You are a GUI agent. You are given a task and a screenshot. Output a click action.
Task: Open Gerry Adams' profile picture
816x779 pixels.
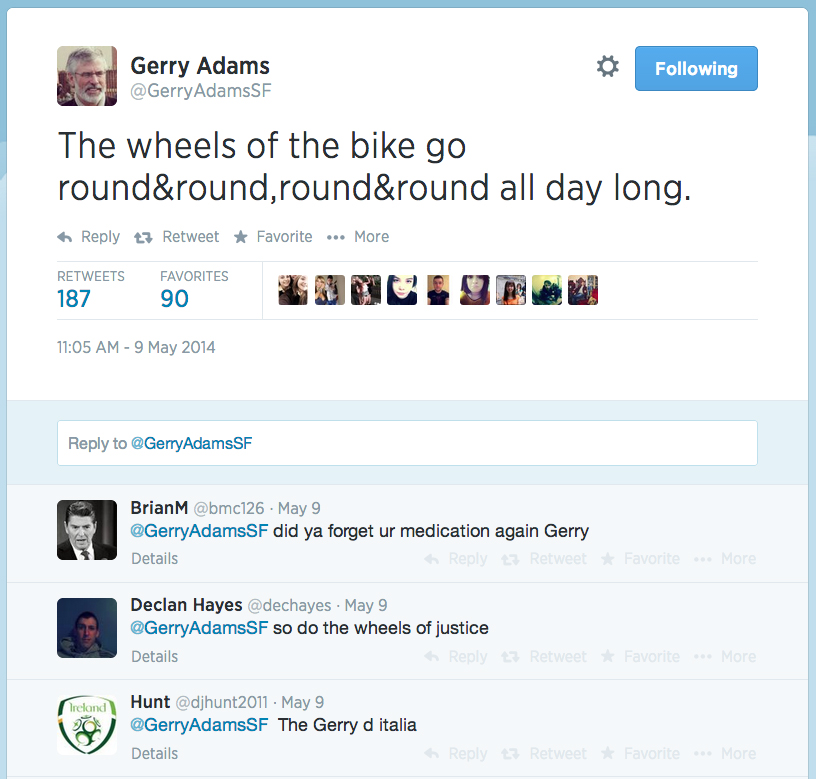point(87,76)
